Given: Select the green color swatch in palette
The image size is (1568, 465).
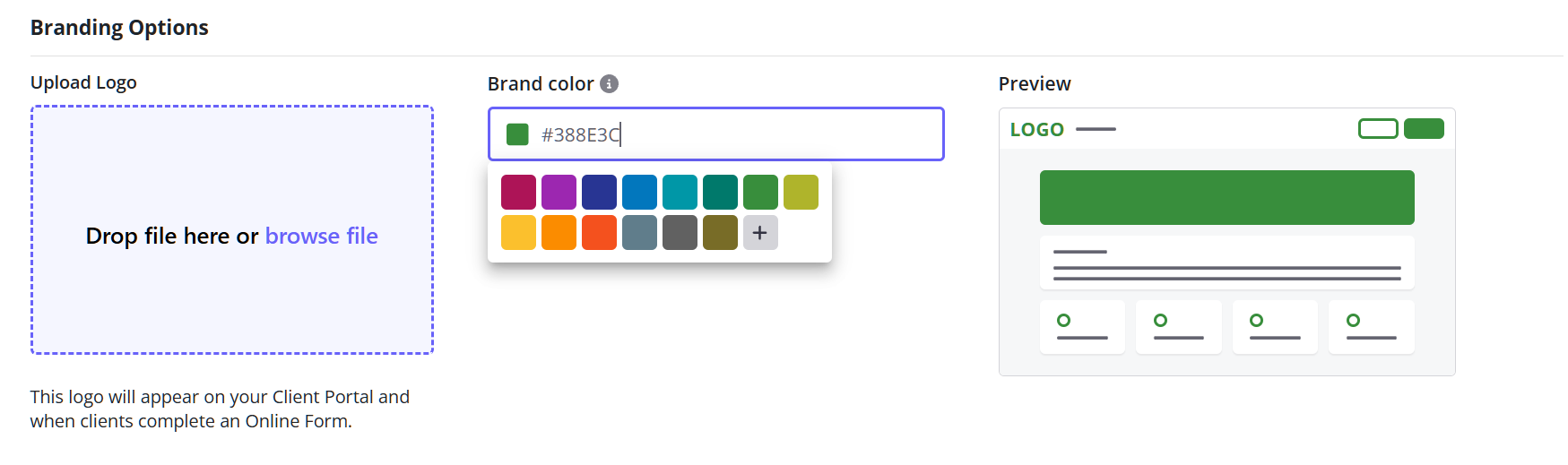Looking at the screenshot, I should click(x=760, y=193).
